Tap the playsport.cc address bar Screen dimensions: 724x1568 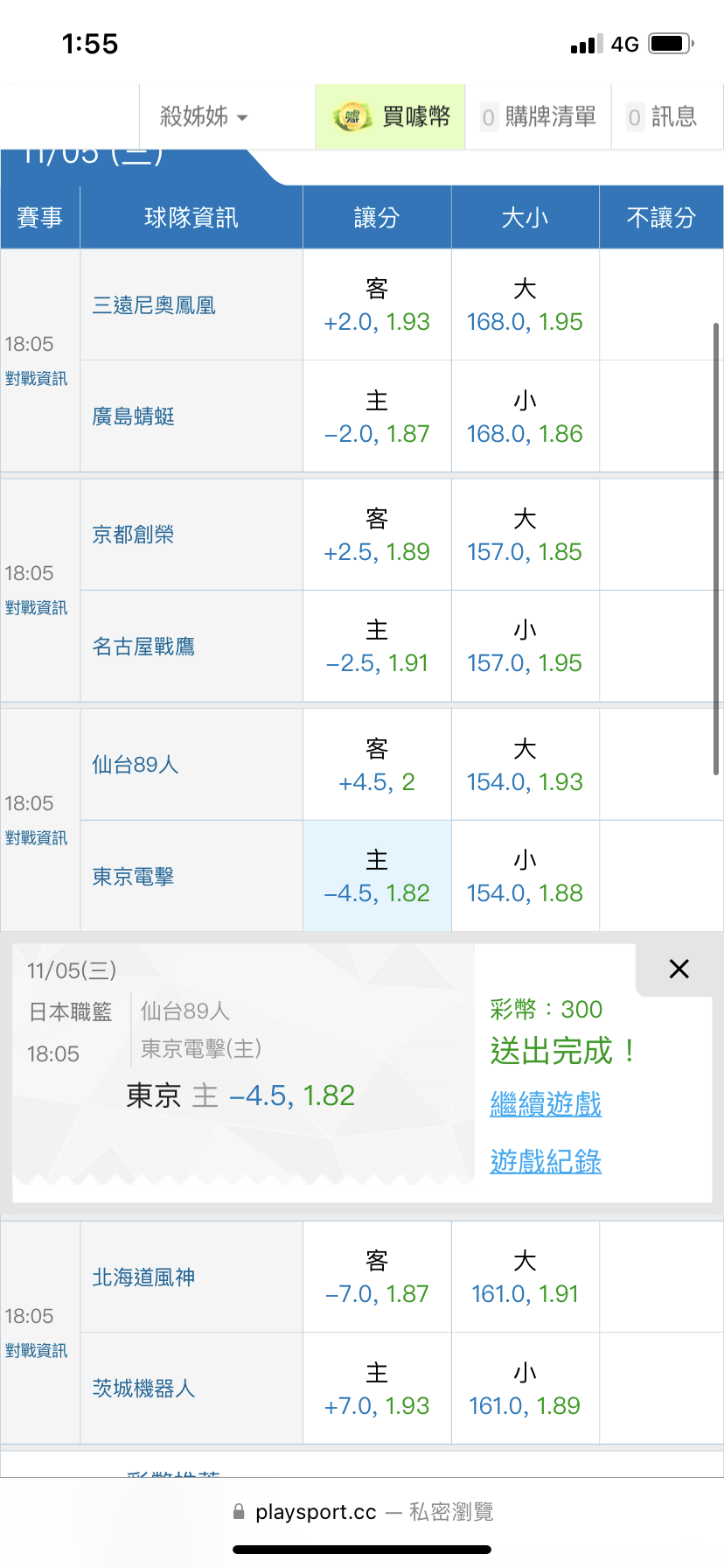pos(362,1512)
